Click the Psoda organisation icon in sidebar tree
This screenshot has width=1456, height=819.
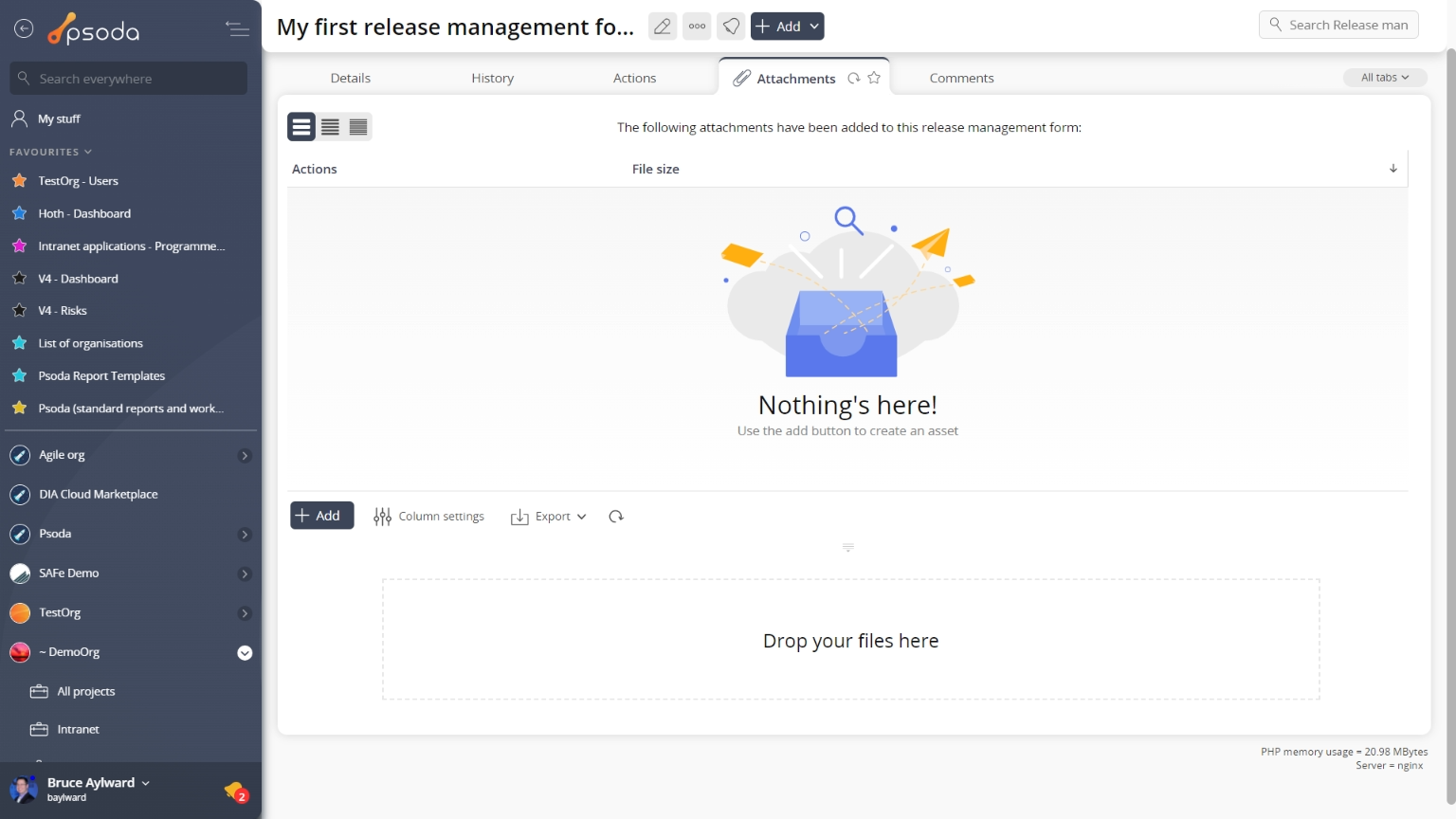coord(20,535)
